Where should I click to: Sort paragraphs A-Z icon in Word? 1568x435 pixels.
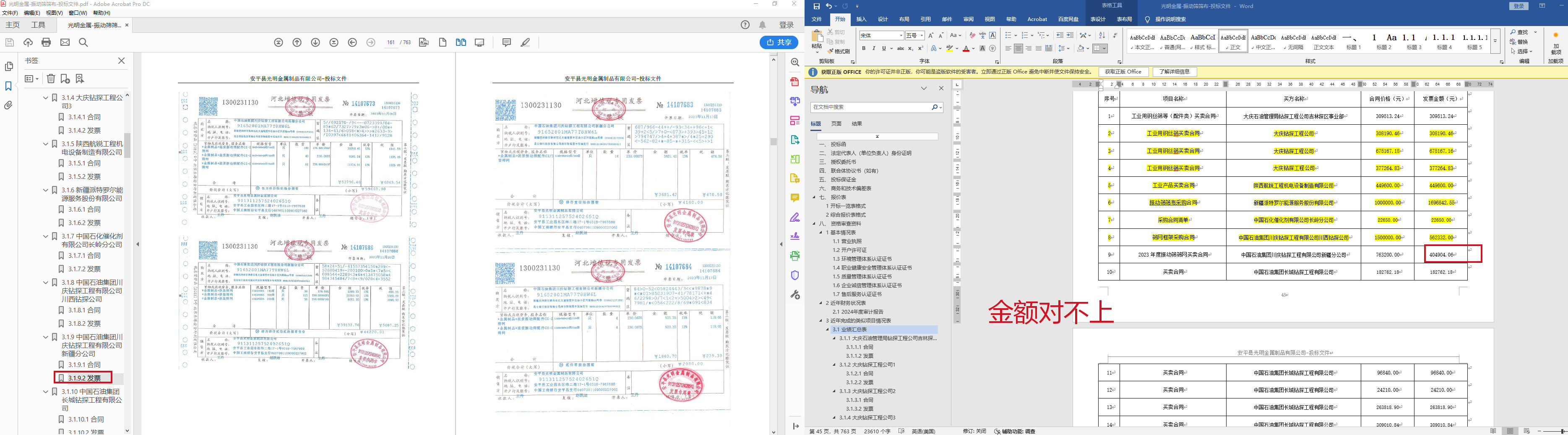(1102, 35)
